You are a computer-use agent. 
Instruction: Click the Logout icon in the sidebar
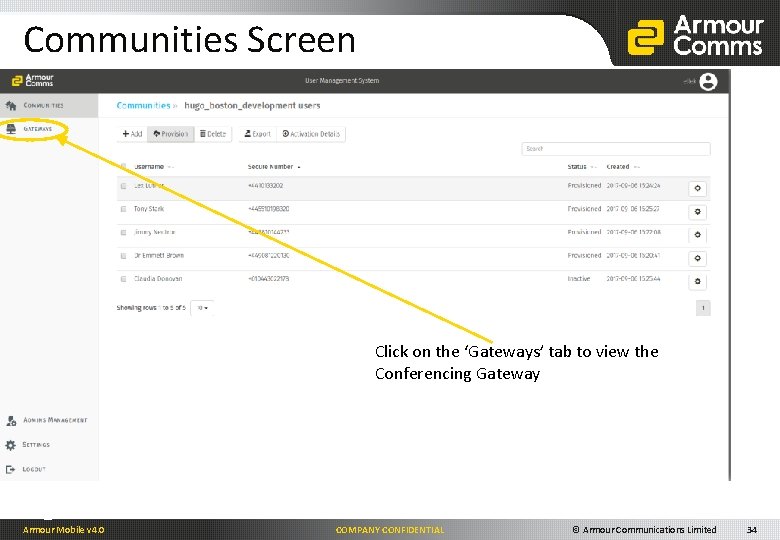tap(10, 469)
